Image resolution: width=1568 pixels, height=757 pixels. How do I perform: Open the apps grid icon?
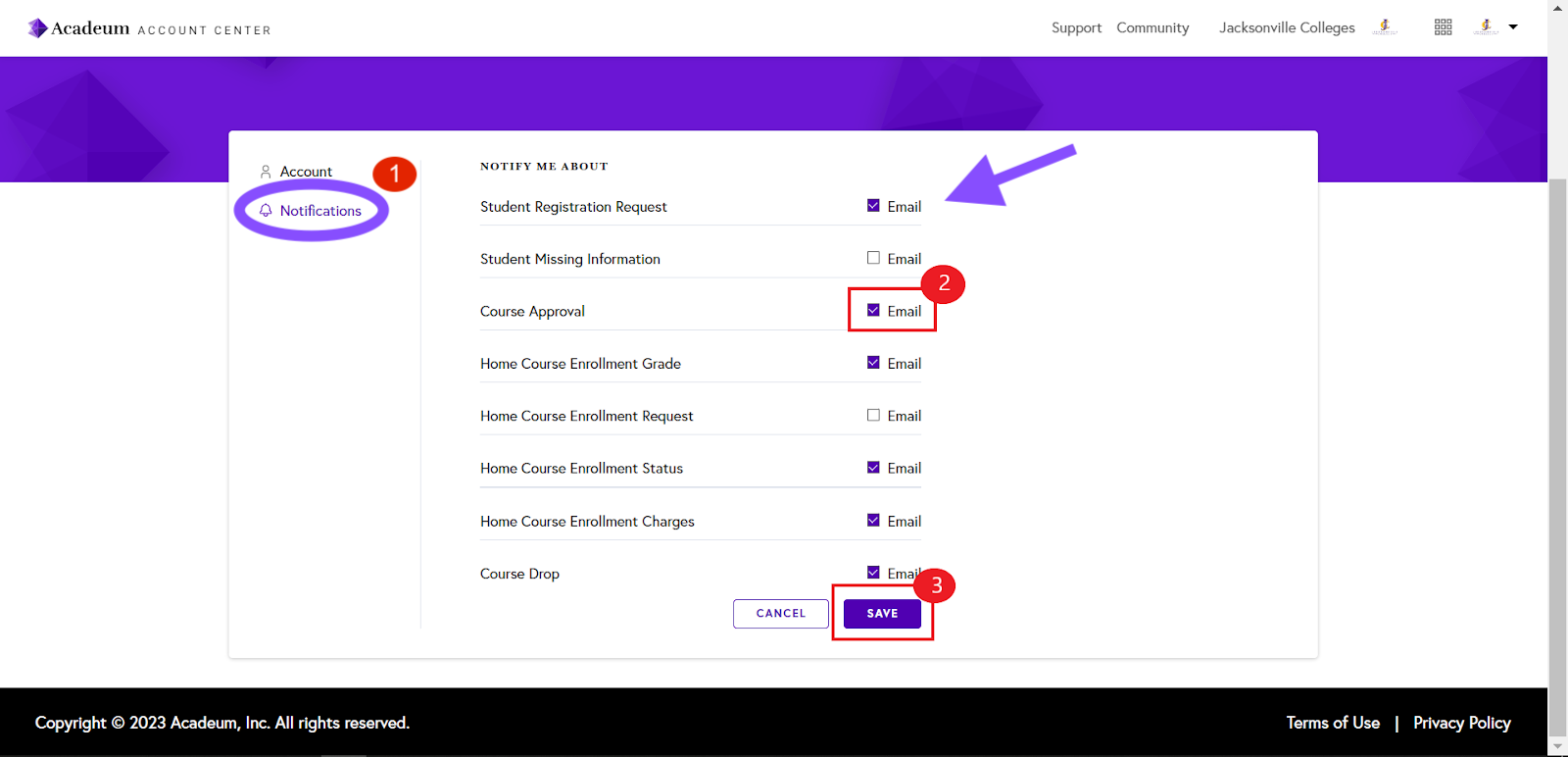pos(1443,27)
